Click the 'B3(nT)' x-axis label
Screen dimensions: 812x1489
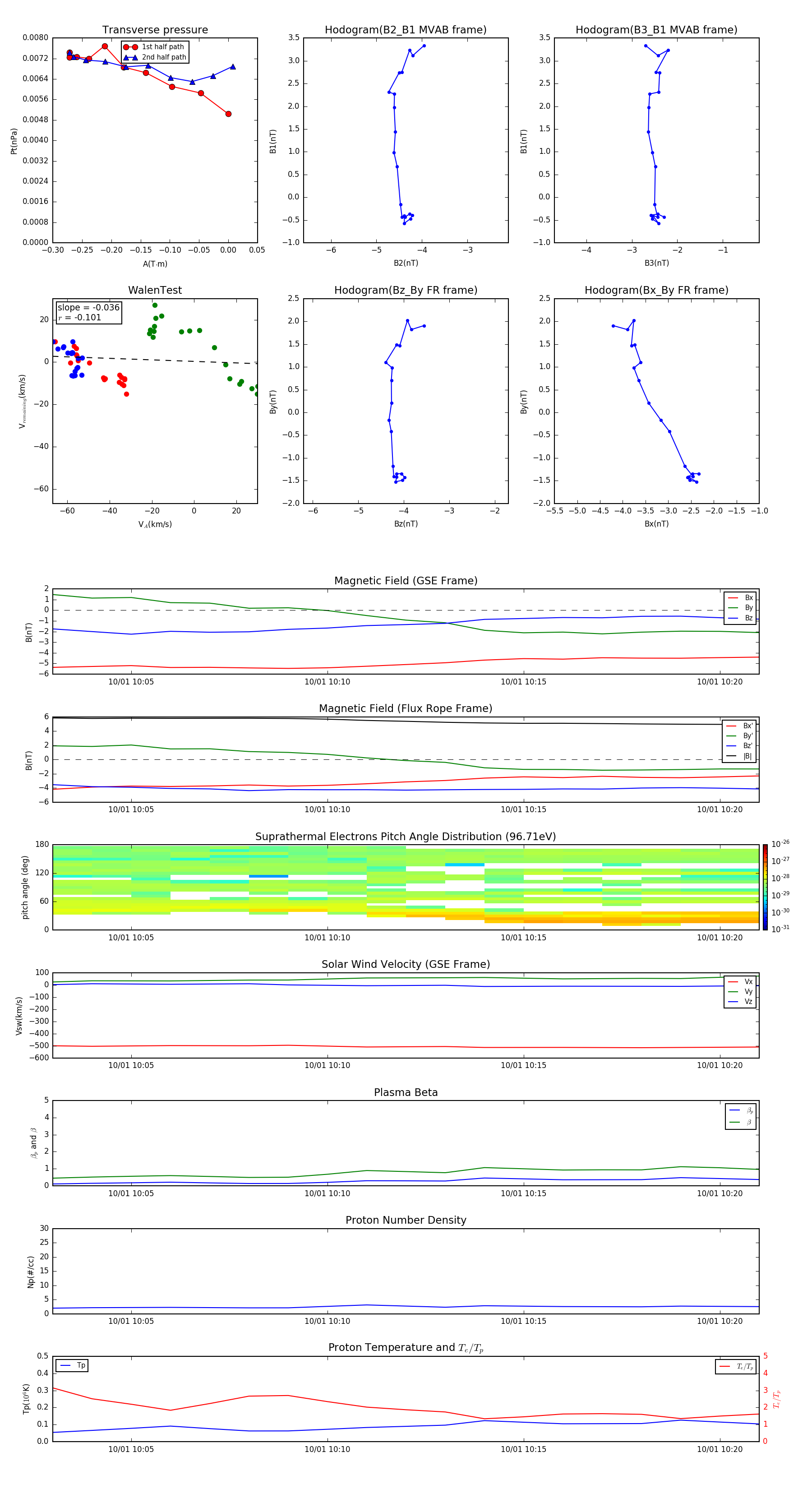coord(656,263)
